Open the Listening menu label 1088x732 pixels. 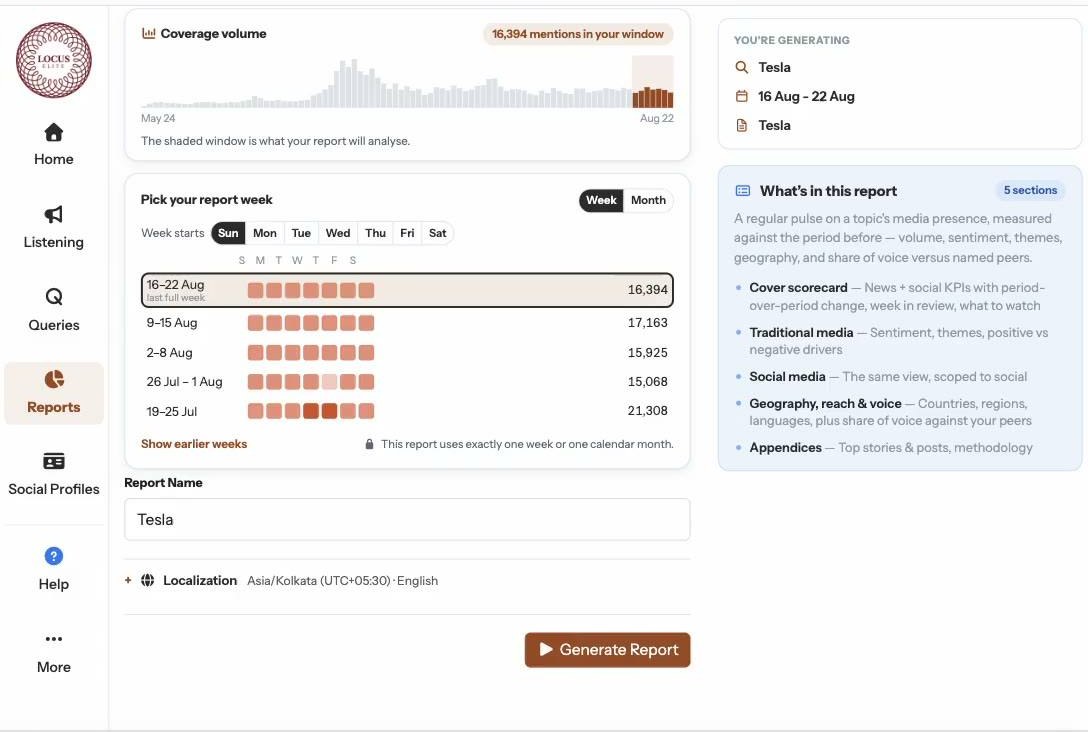(x=53, y=242)
